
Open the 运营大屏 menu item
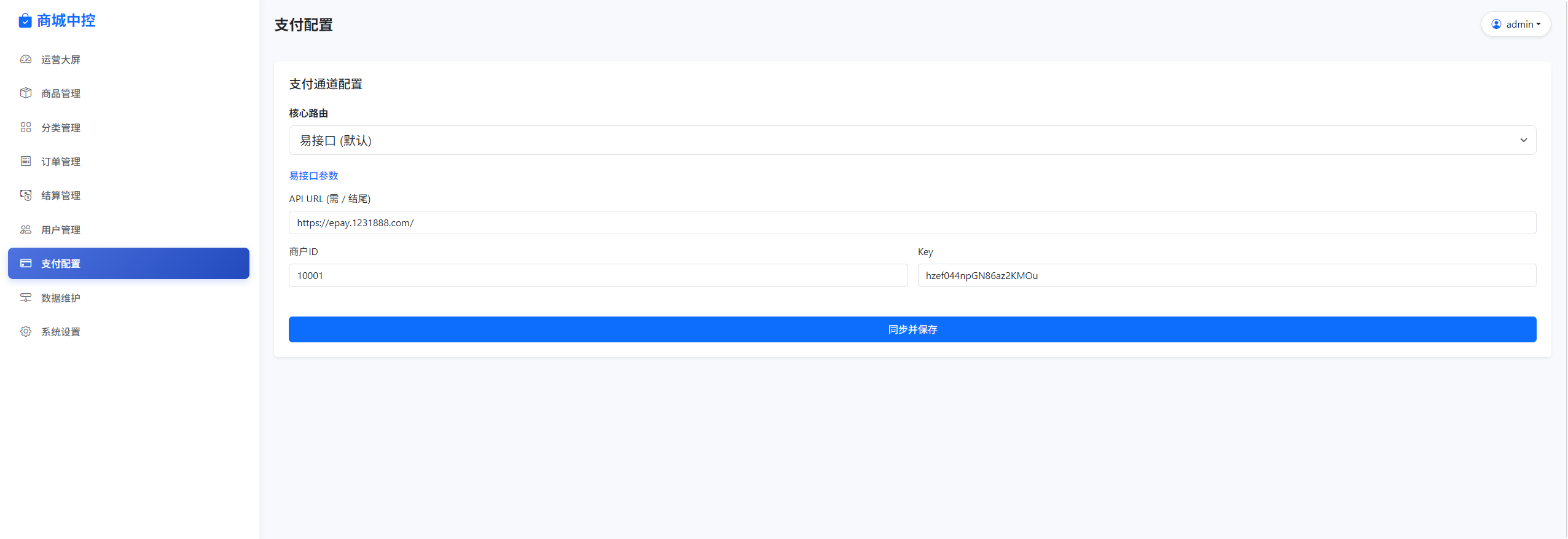pos(128,60)
